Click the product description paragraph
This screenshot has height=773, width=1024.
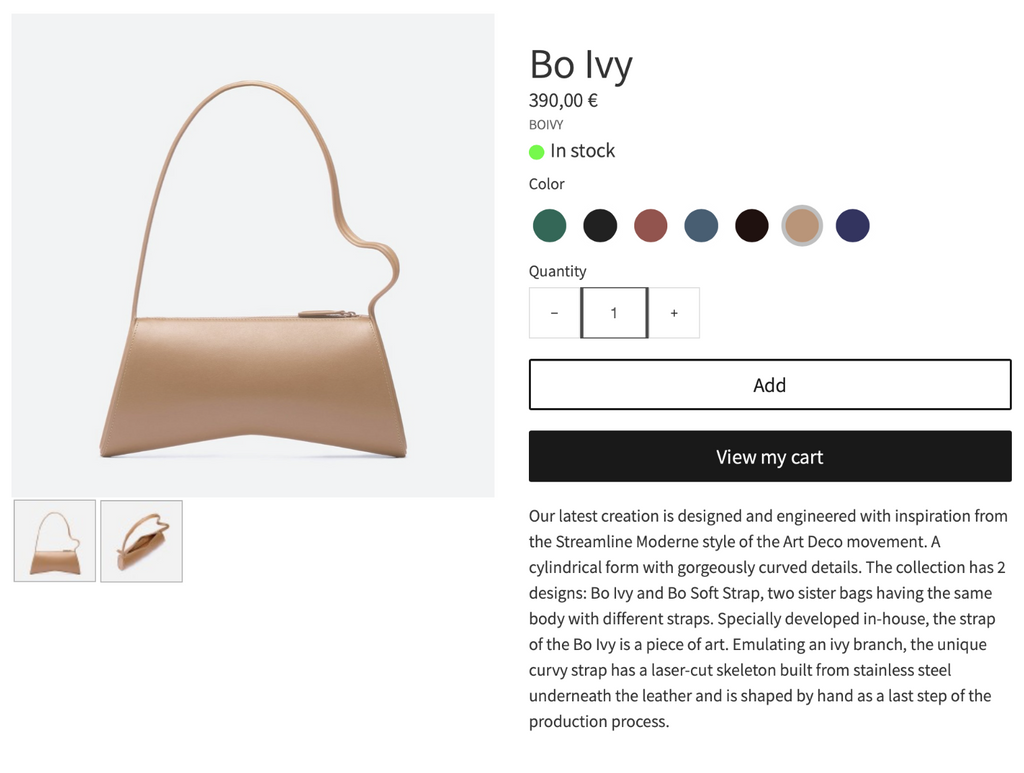[768, 618]
